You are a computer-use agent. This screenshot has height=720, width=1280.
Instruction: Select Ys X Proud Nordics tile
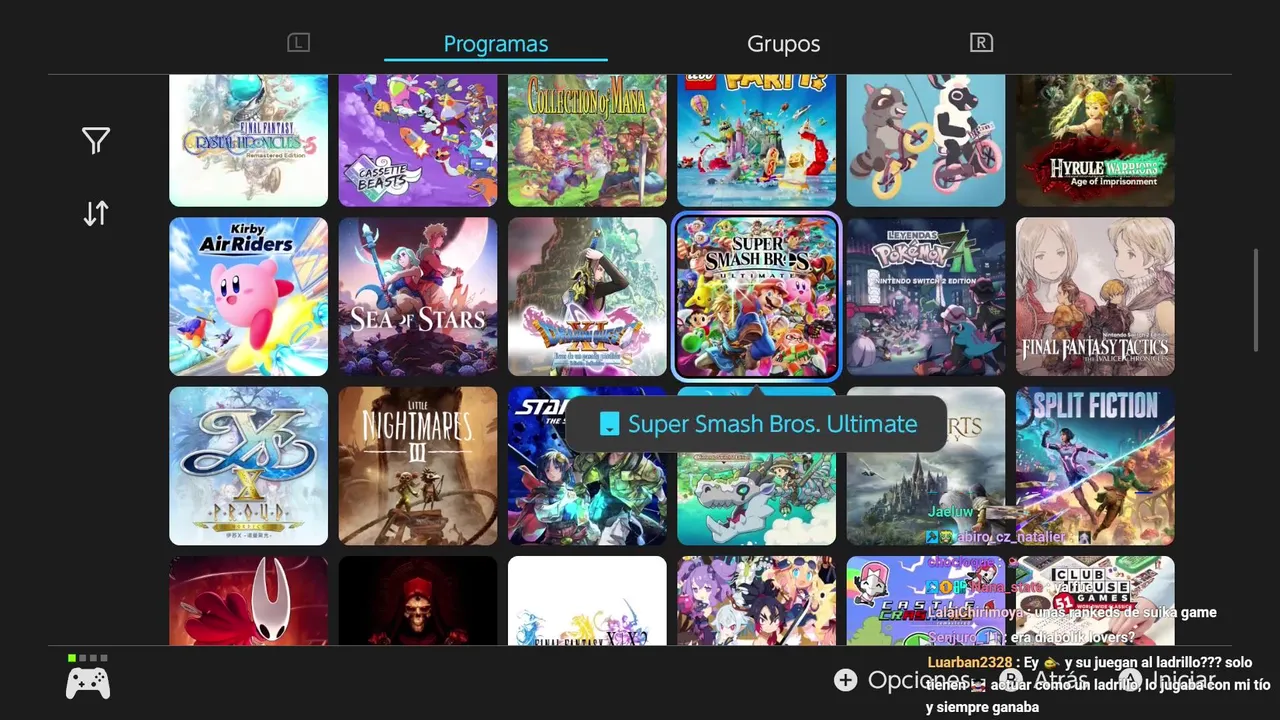click(x=249, y=466)
